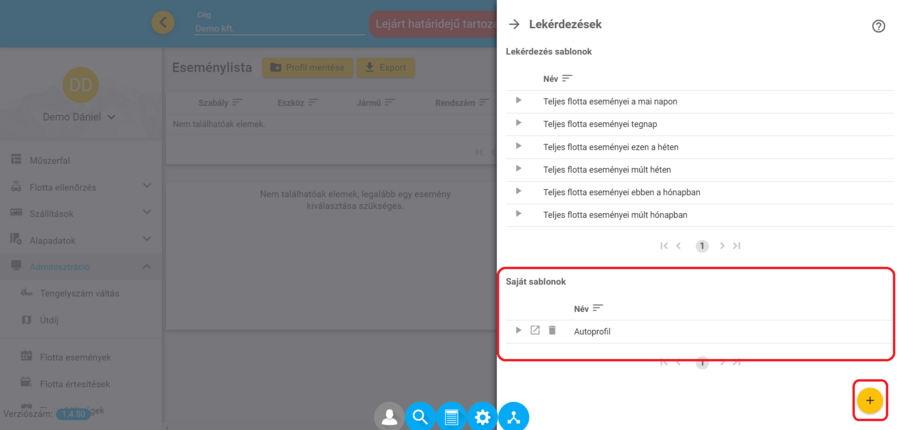
Task: Go to next page of query templates
Action: [722, 245]
